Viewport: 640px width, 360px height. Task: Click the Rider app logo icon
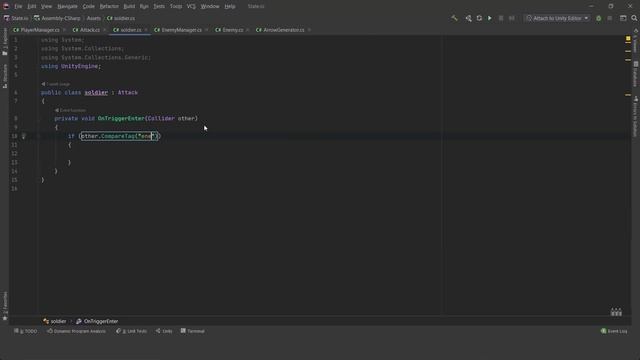click(6, 6)
